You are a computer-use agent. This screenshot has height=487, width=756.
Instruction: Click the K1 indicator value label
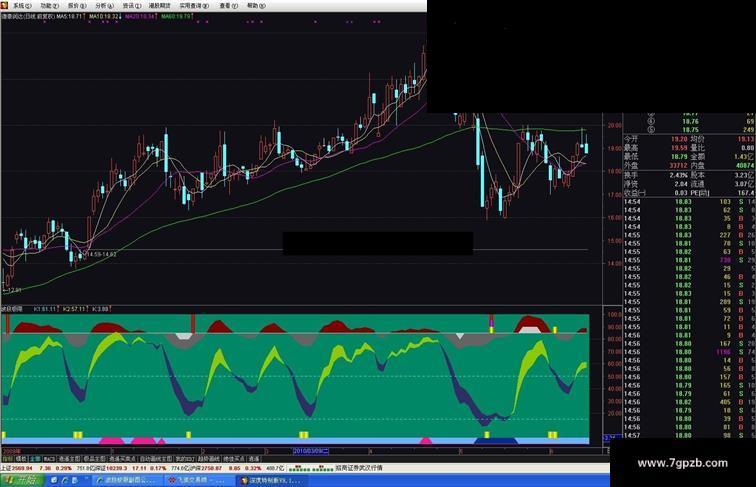tap(45, 309)
